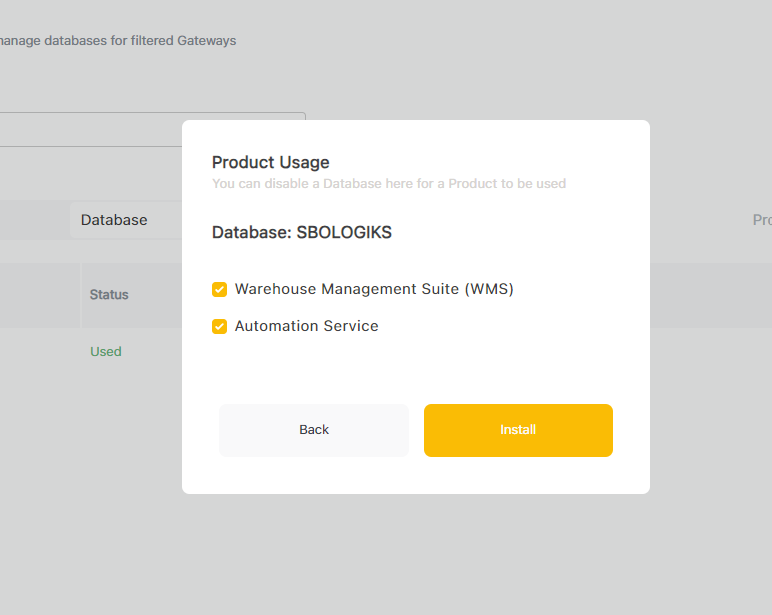772x615 pixels.
Task: Click the green Used status
Action: point(106,352)
